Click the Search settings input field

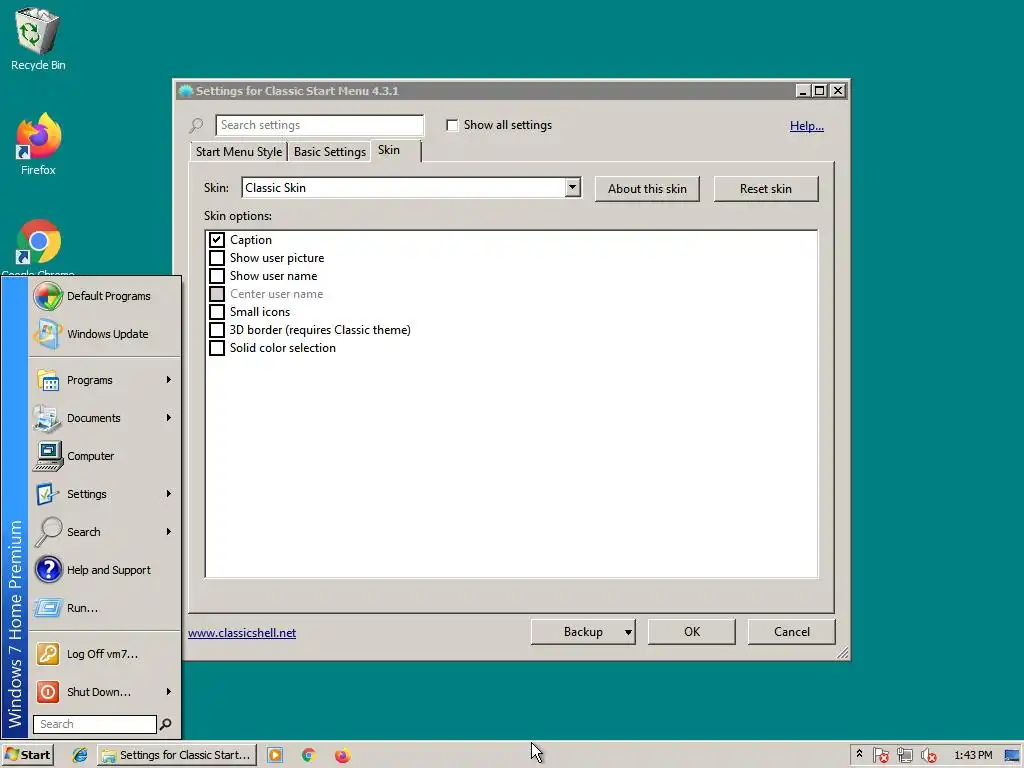point(319,125)
